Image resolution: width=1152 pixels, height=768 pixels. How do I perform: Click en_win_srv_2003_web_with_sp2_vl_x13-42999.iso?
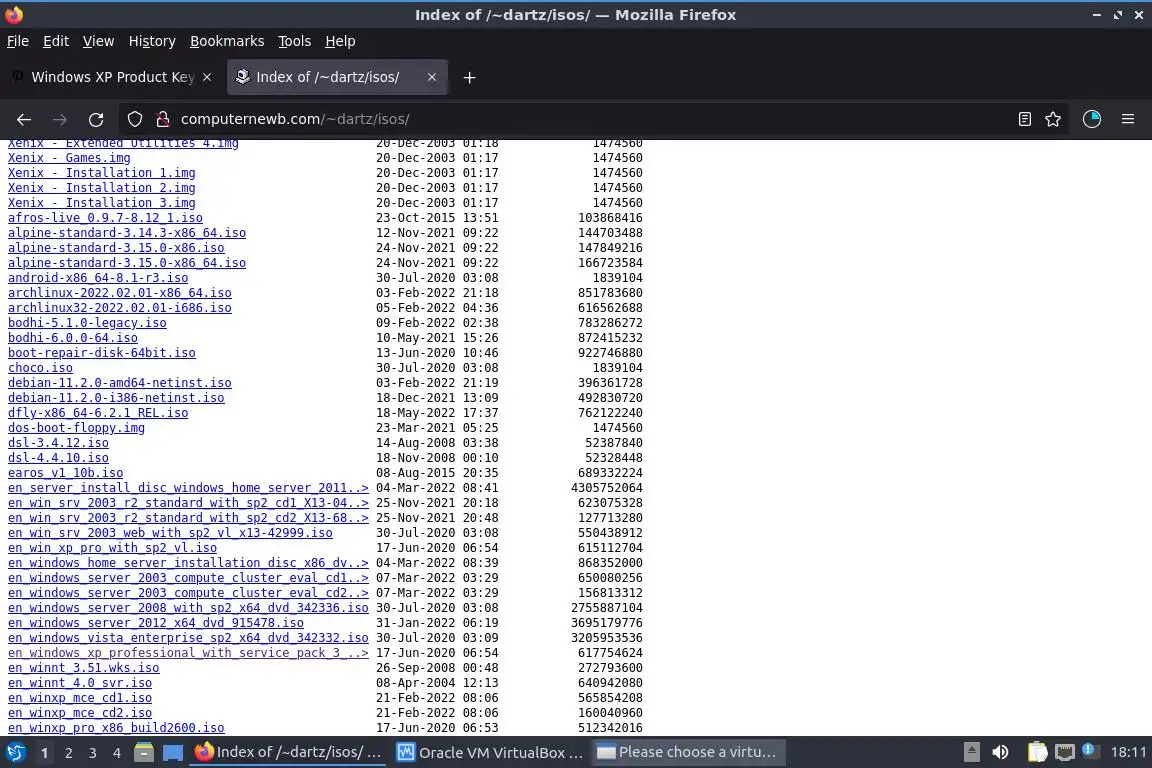pos(170,533)
